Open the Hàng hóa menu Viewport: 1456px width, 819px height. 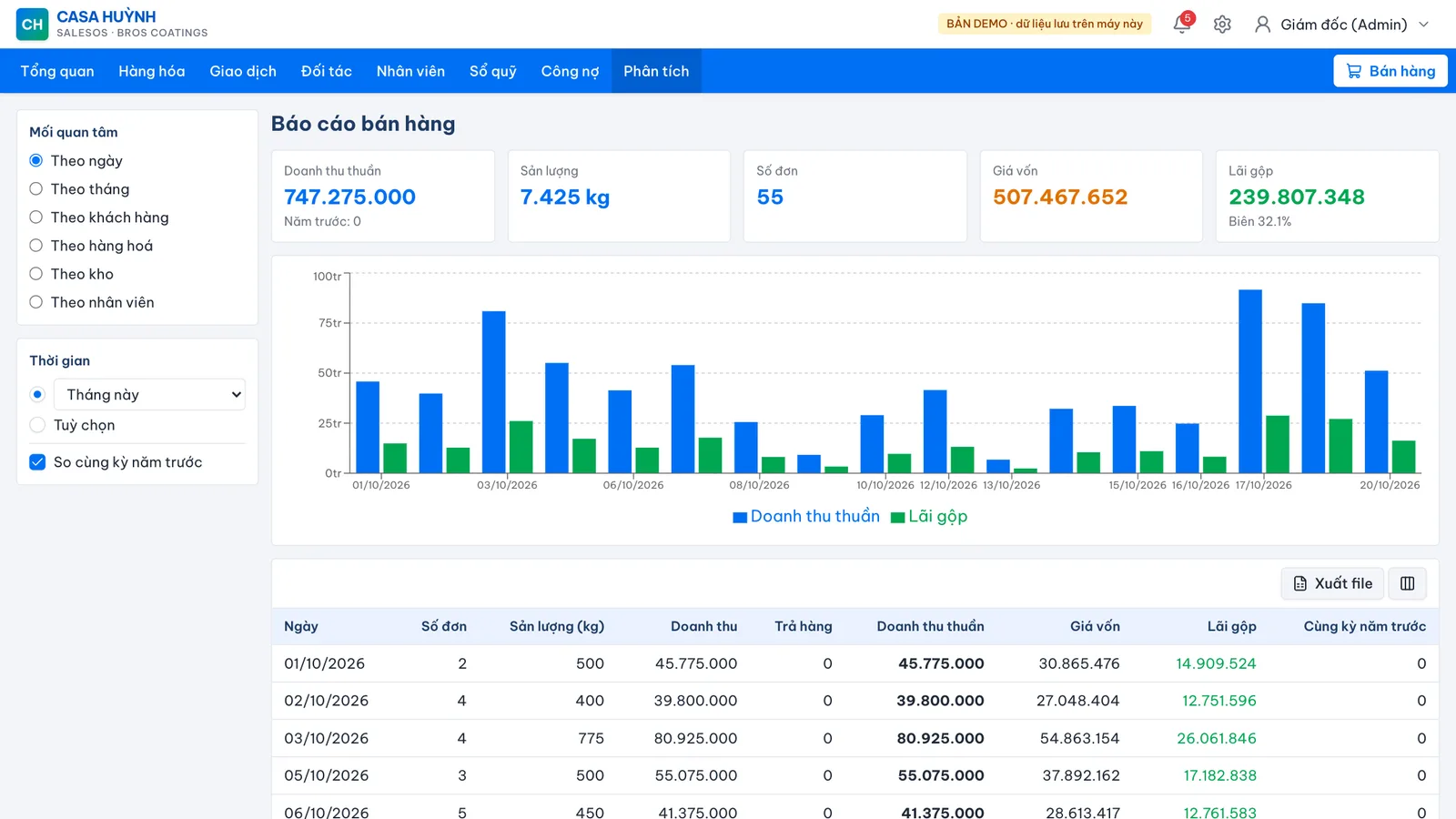[151, 71]
